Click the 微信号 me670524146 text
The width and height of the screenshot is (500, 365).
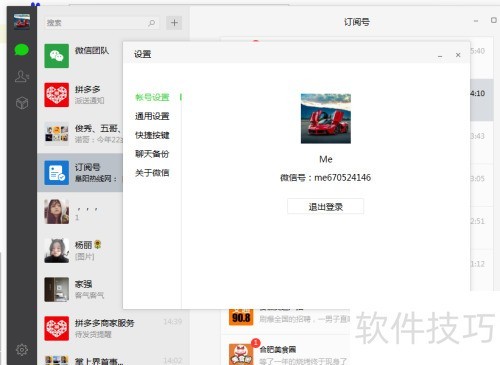[325, 178]
